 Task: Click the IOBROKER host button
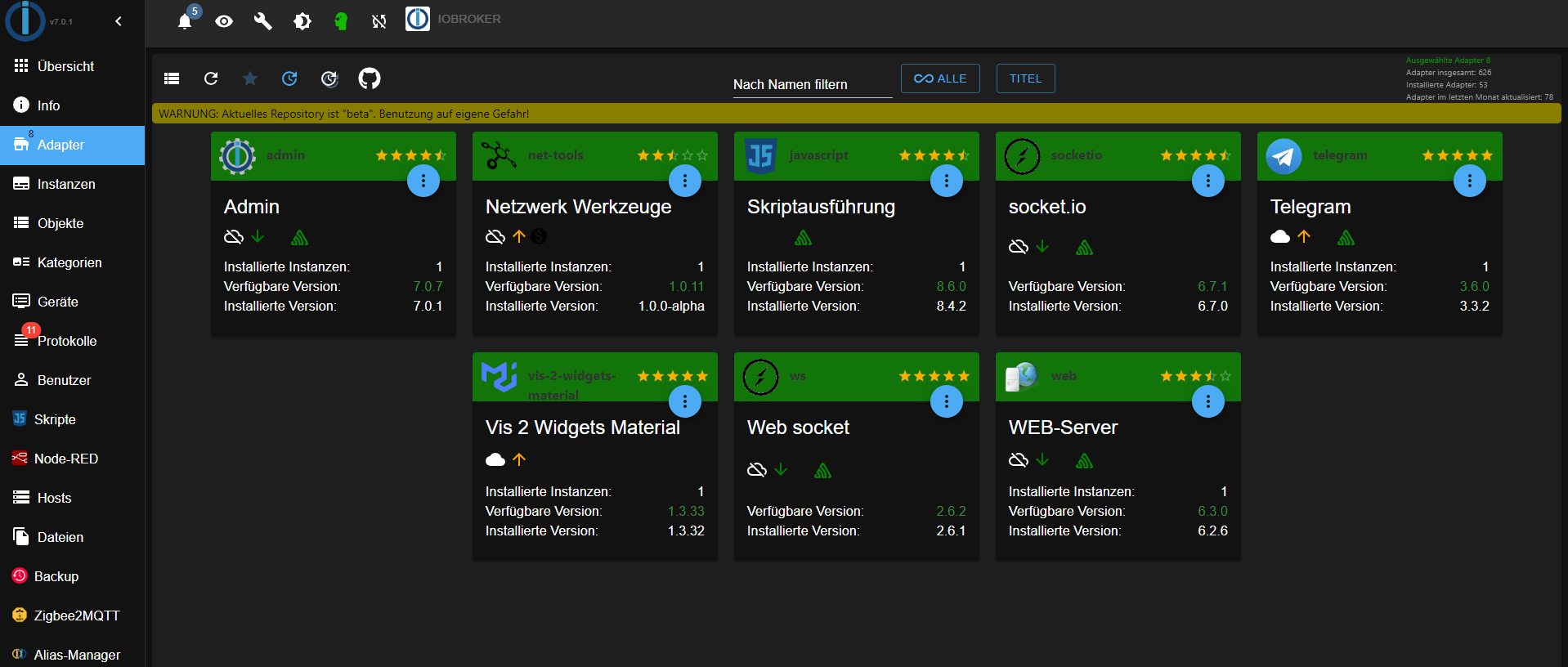pos(454,19)
